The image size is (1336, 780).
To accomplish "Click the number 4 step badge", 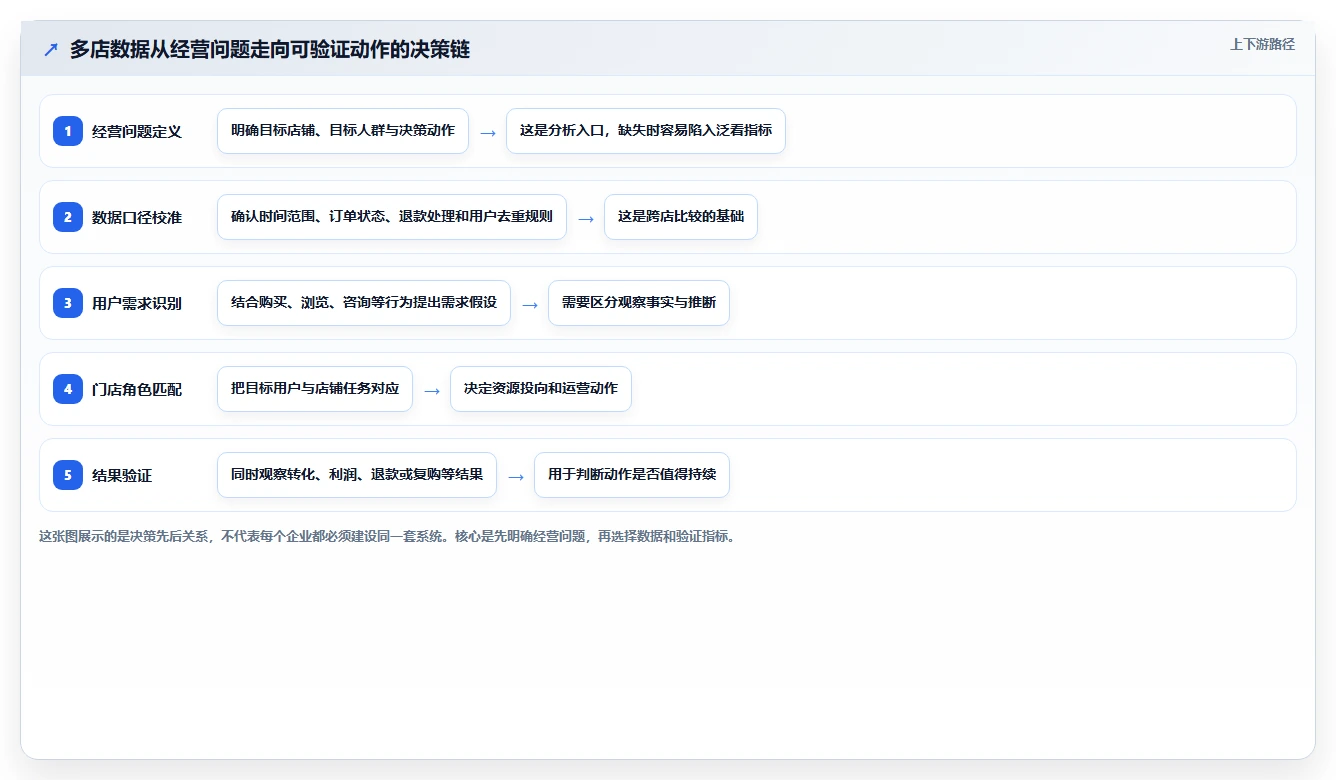I will click(x=68, y=389).
